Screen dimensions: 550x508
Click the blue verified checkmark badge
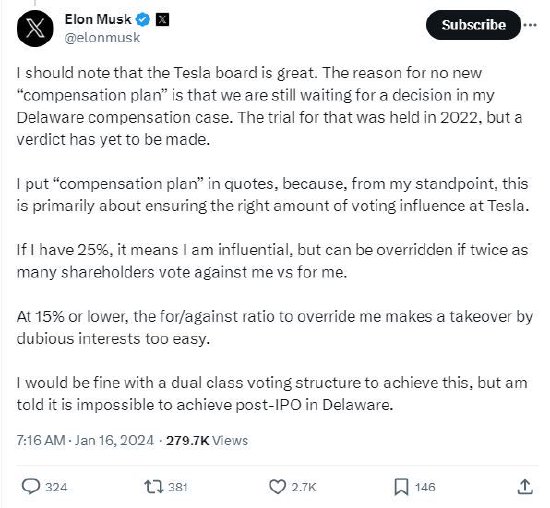(143, 20)
